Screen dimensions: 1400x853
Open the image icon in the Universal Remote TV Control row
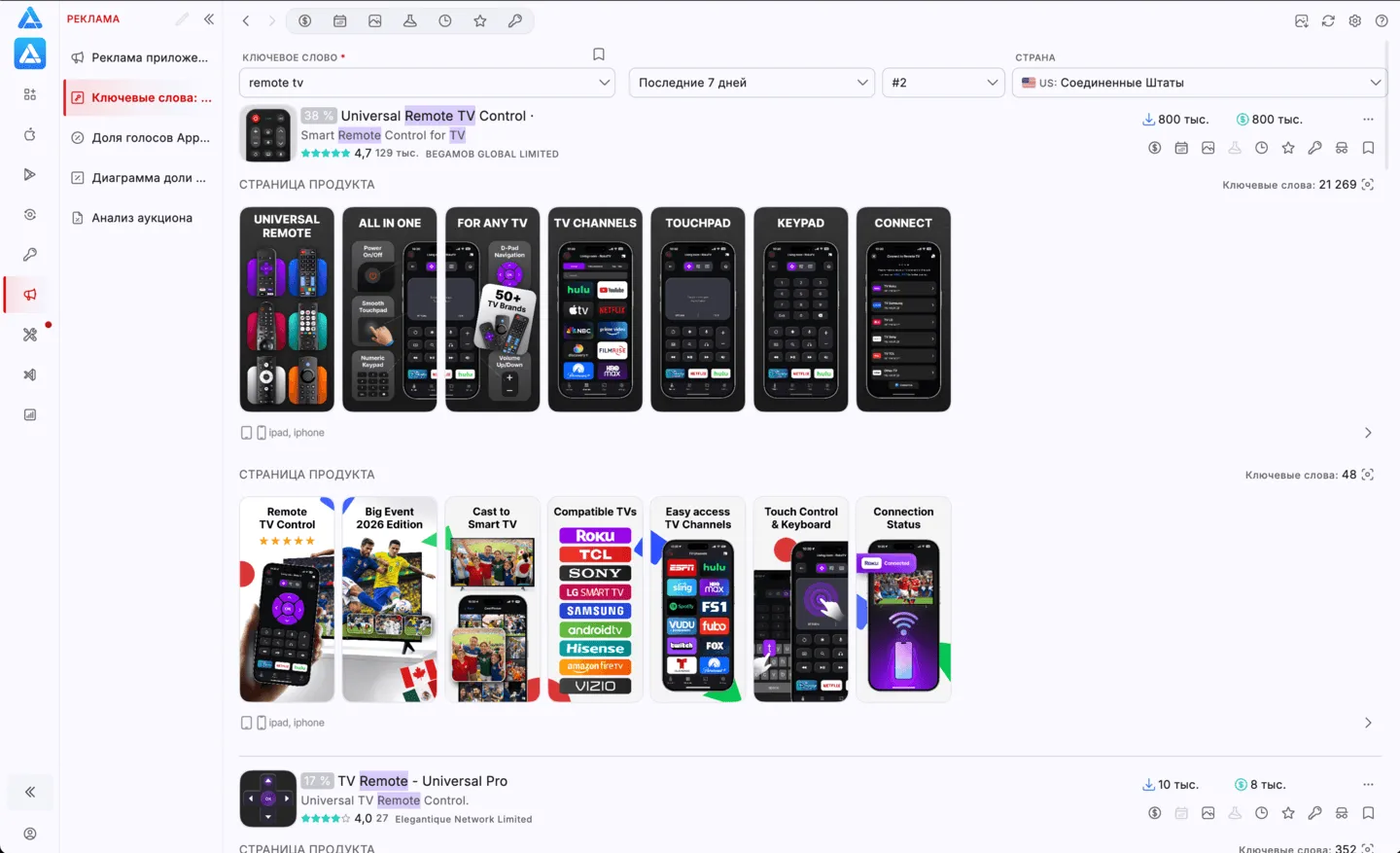click(1207, 148)
